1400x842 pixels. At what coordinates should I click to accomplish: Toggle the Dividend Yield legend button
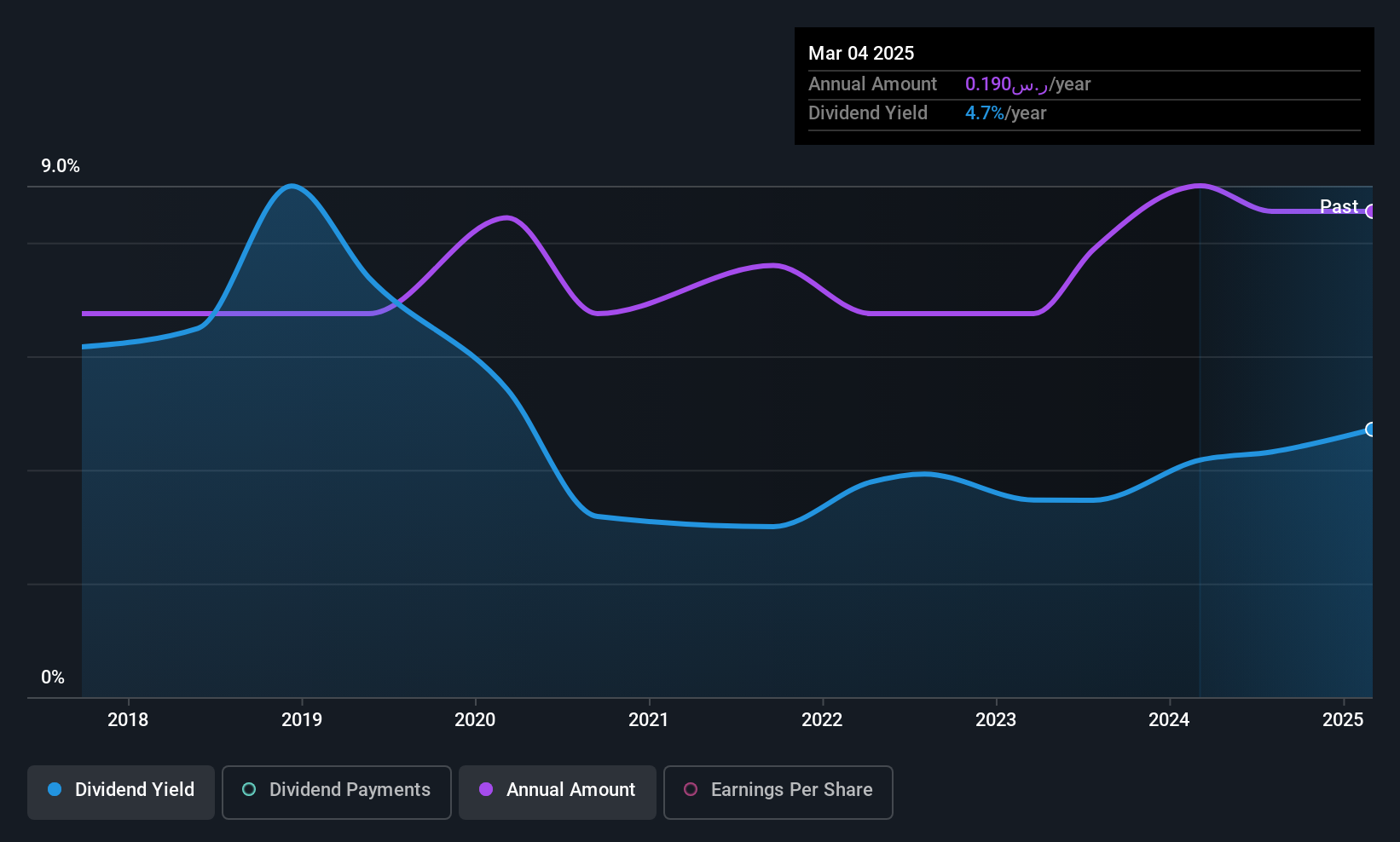coord(121,793)
